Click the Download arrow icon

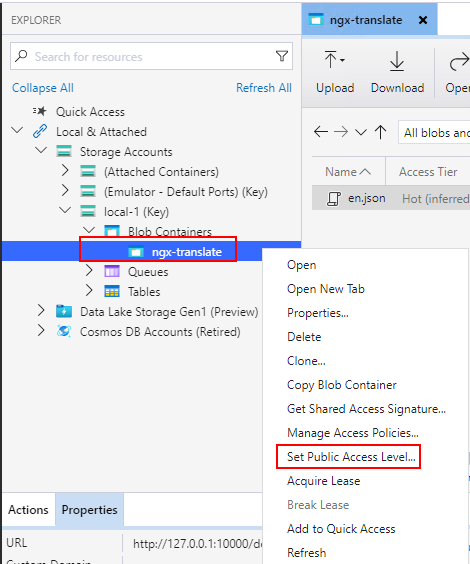(397, 61)
